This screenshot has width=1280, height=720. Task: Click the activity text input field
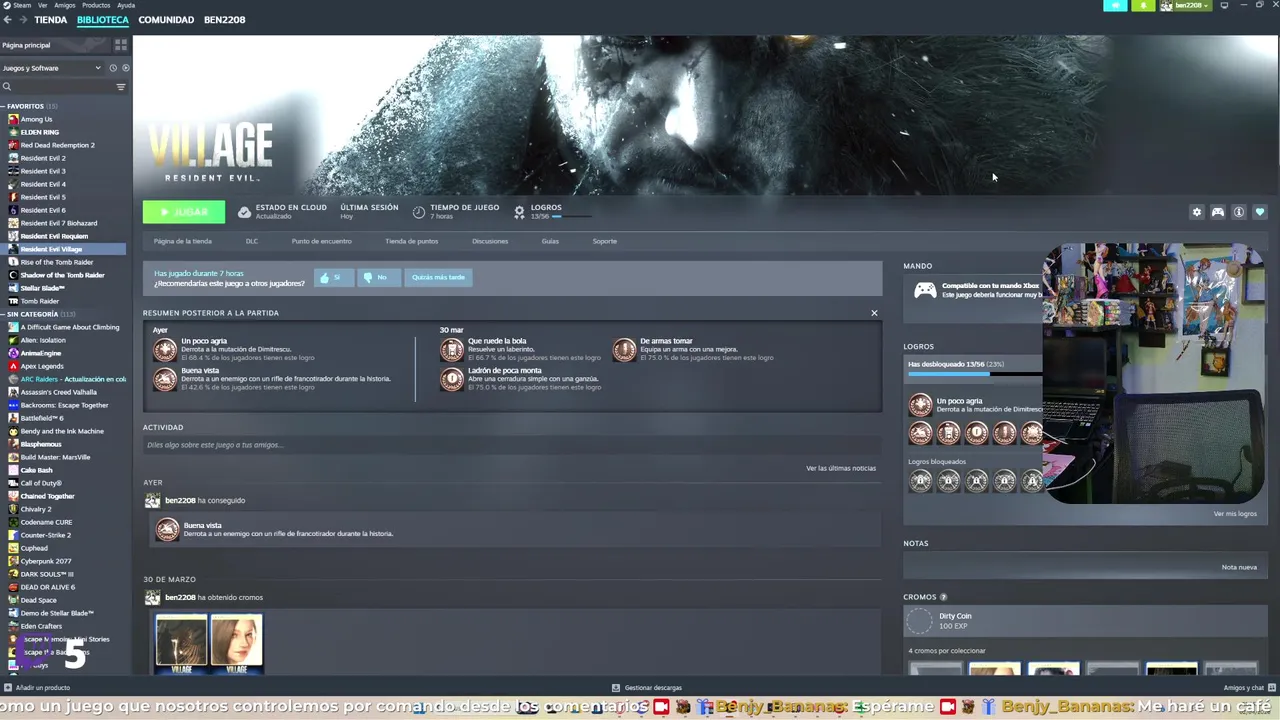click(x=510, y=445)
